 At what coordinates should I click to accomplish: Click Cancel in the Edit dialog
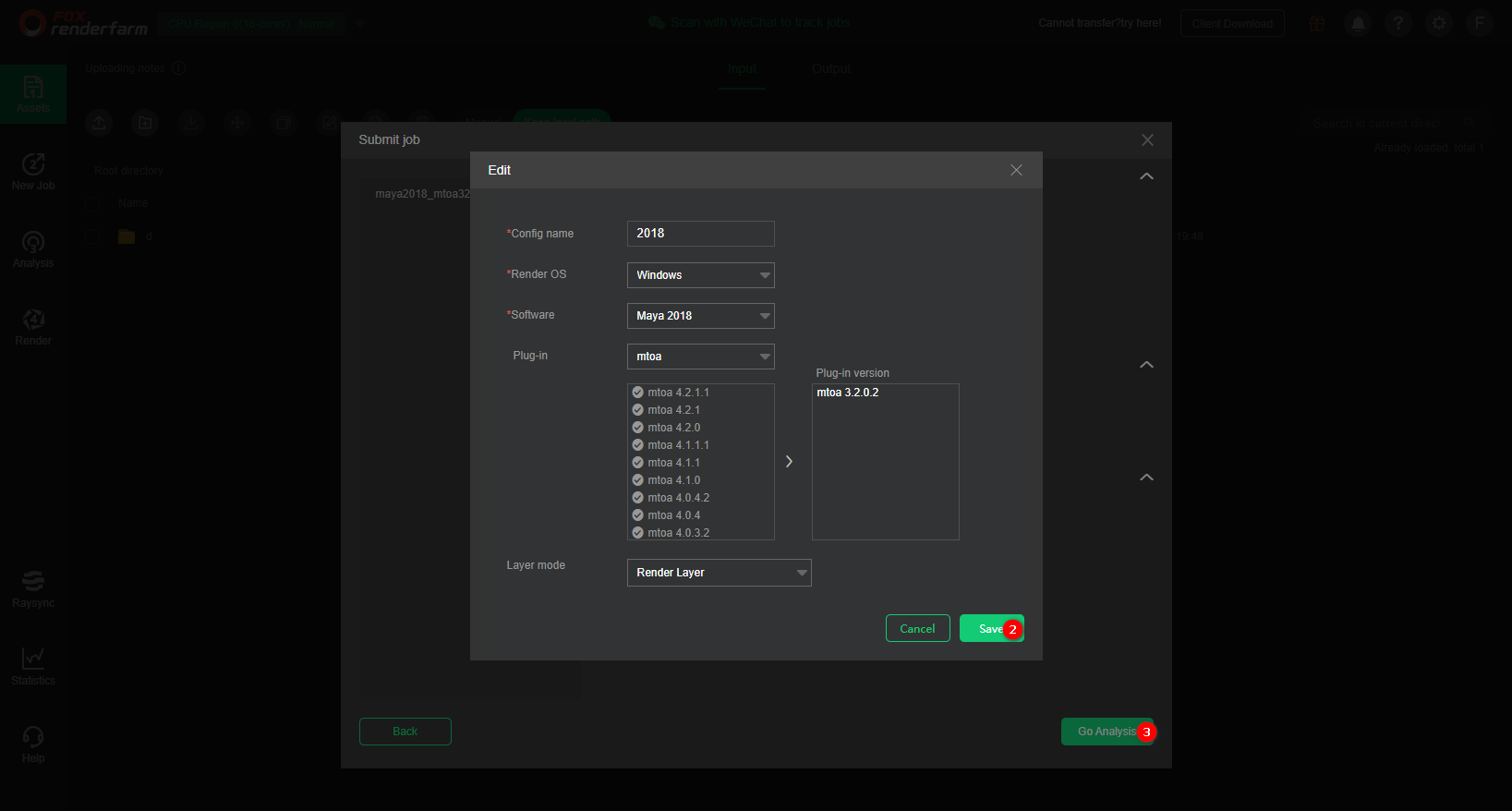pyautogui.click(x=917, y=628)
